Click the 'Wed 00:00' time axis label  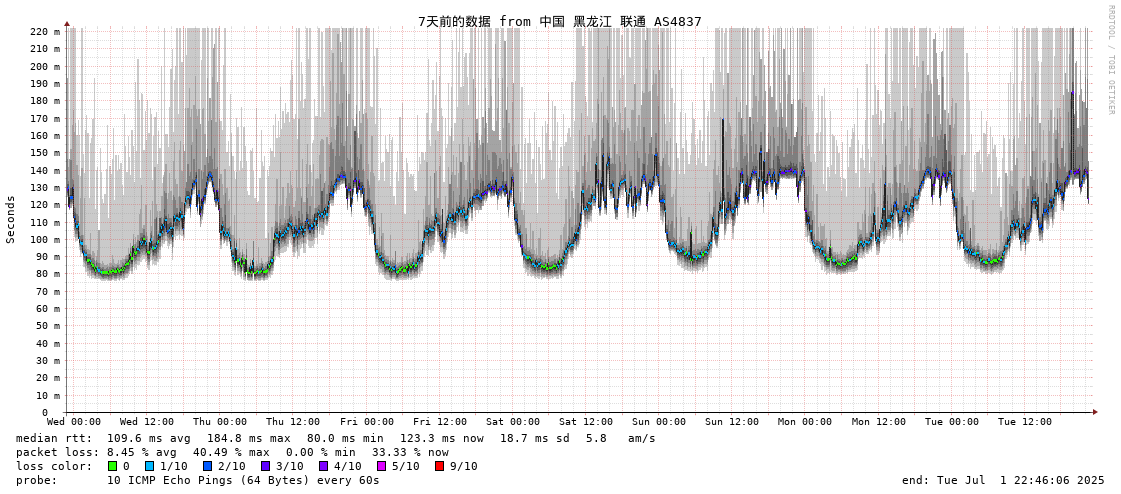tap(74, 422)
